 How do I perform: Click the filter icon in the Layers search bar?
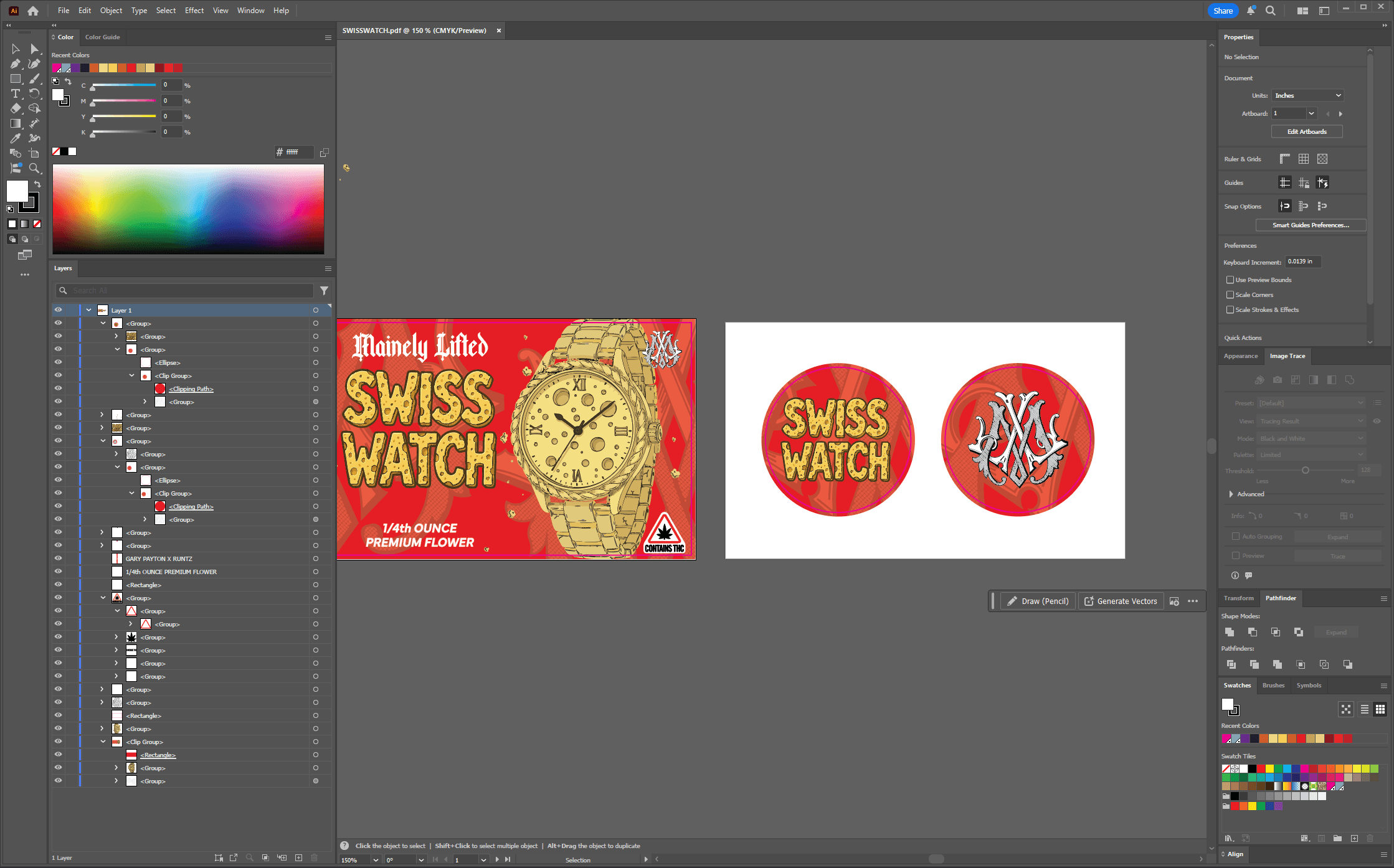(x=324, y=290)
